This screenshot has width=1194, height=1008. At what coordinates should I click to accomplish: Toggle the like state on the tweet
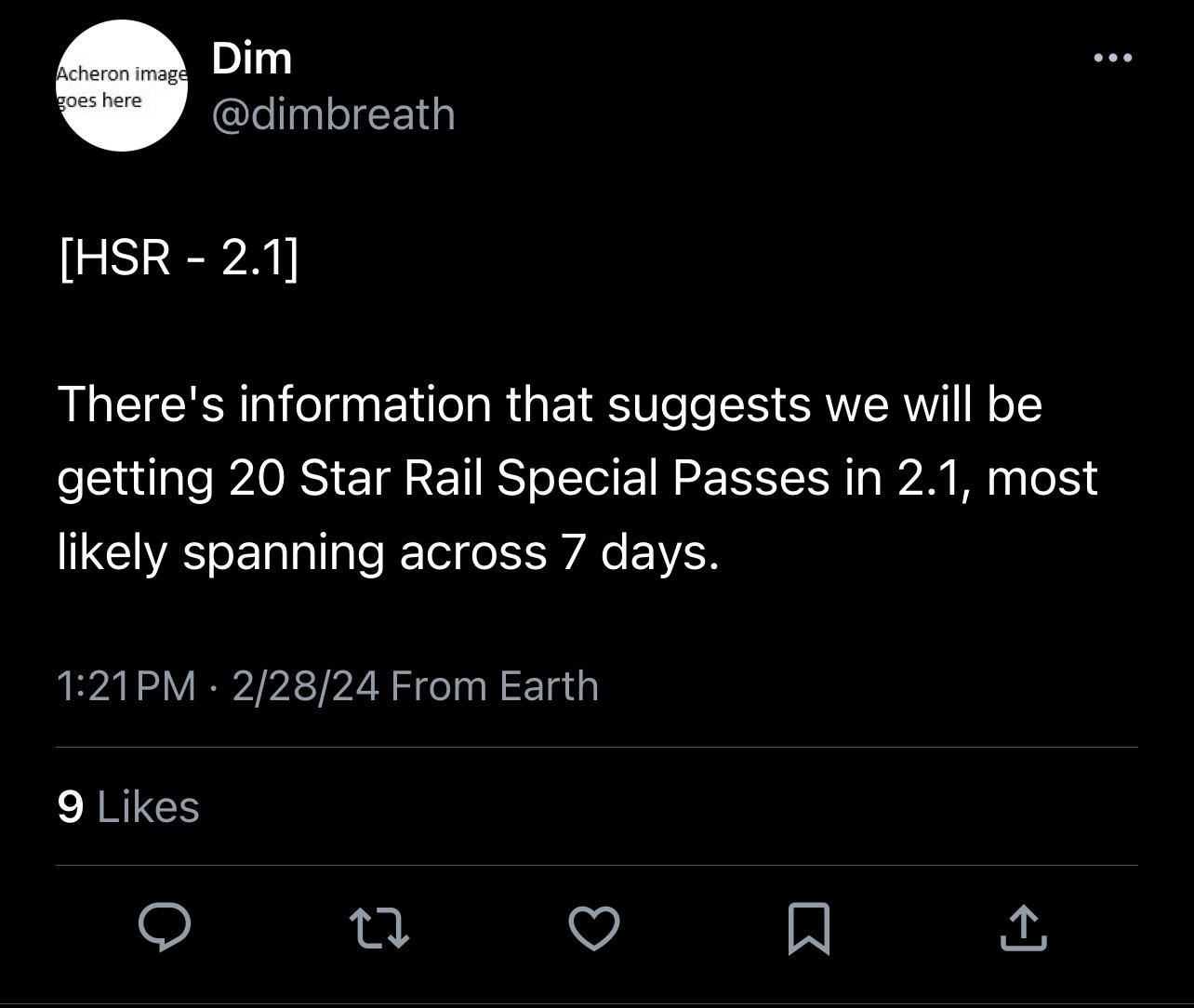tap(595, 927)
